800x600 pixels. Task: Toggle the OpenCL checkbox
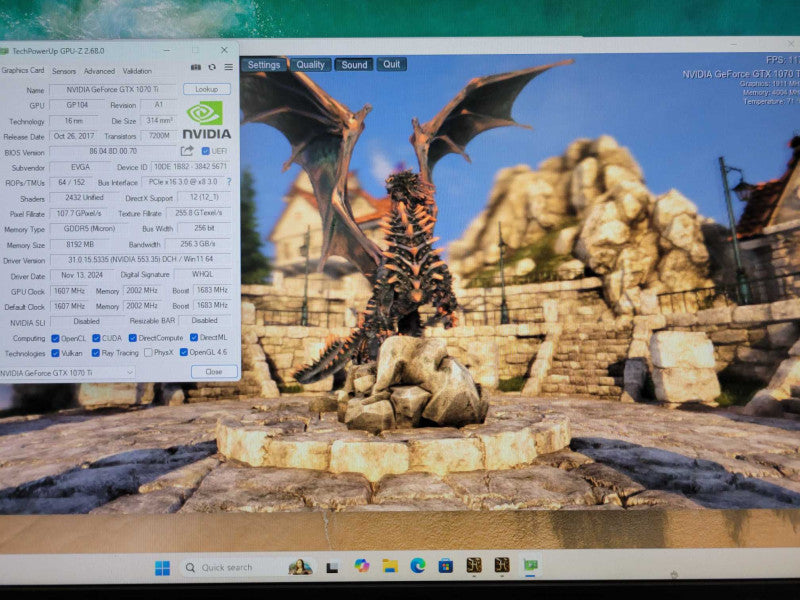(55, 338)
